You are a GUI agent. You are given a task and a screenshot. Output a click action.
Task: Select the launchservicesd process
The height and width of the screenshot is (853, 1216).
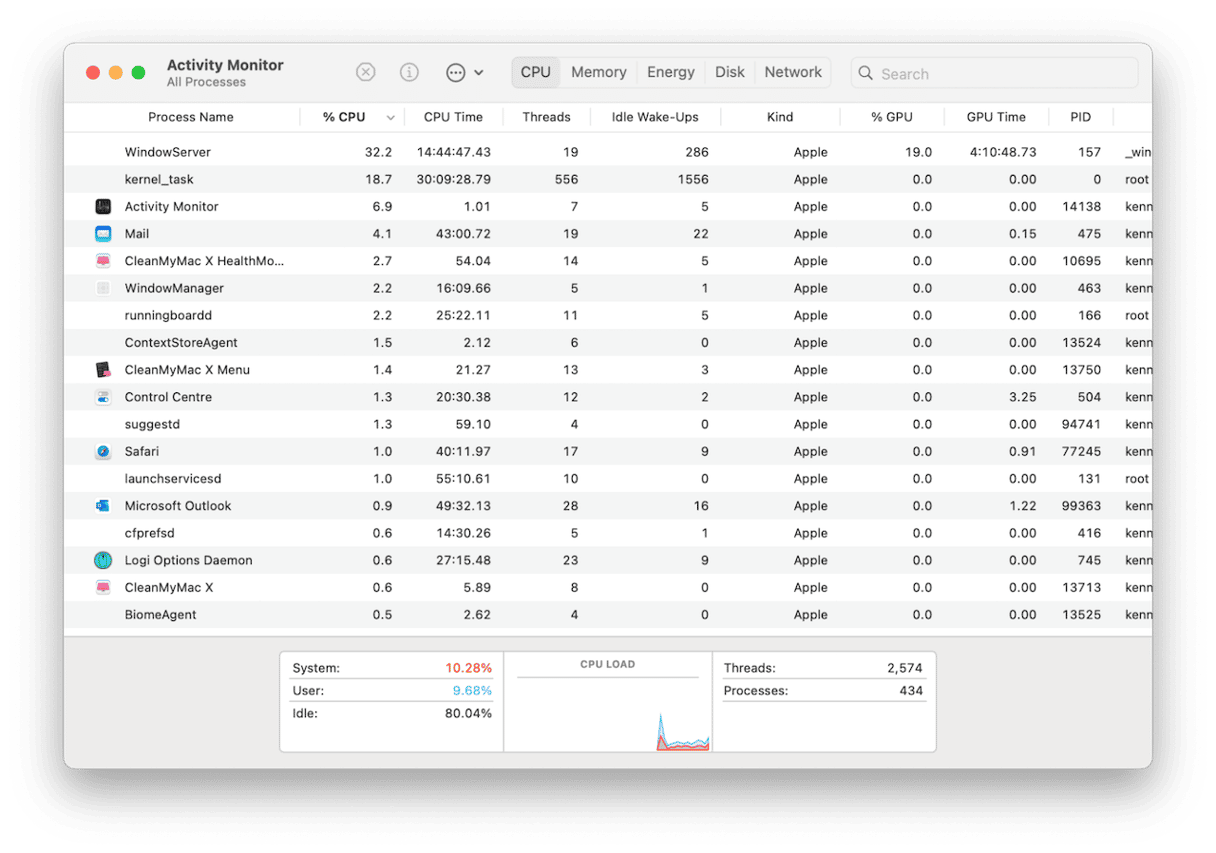[608, 478]
